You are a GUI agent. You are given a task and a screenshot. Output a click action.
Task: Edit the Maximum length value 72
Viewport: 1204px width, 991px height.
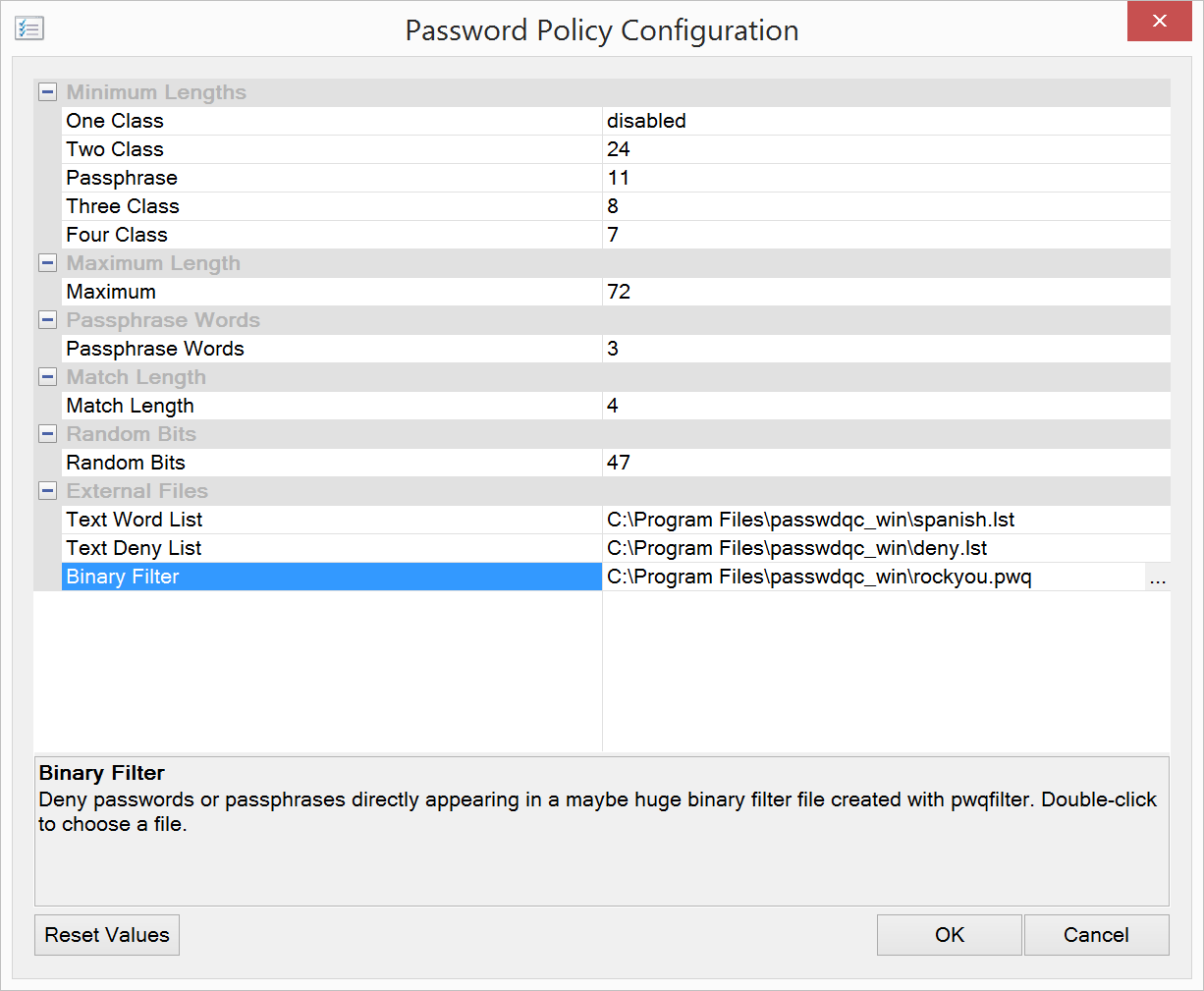884,292
